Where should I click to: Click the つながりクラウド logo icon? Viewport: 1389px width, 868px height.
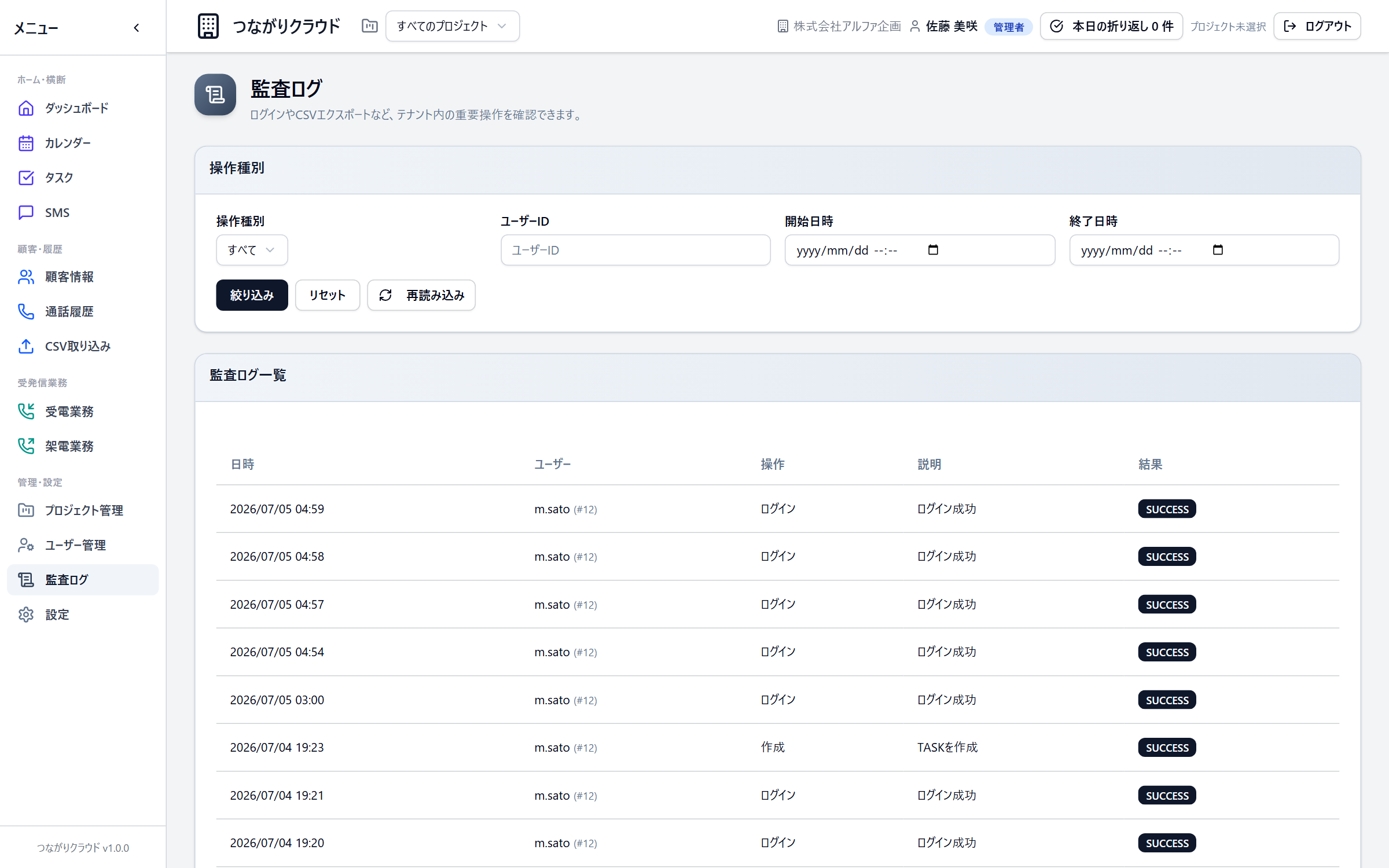(208, 26)
